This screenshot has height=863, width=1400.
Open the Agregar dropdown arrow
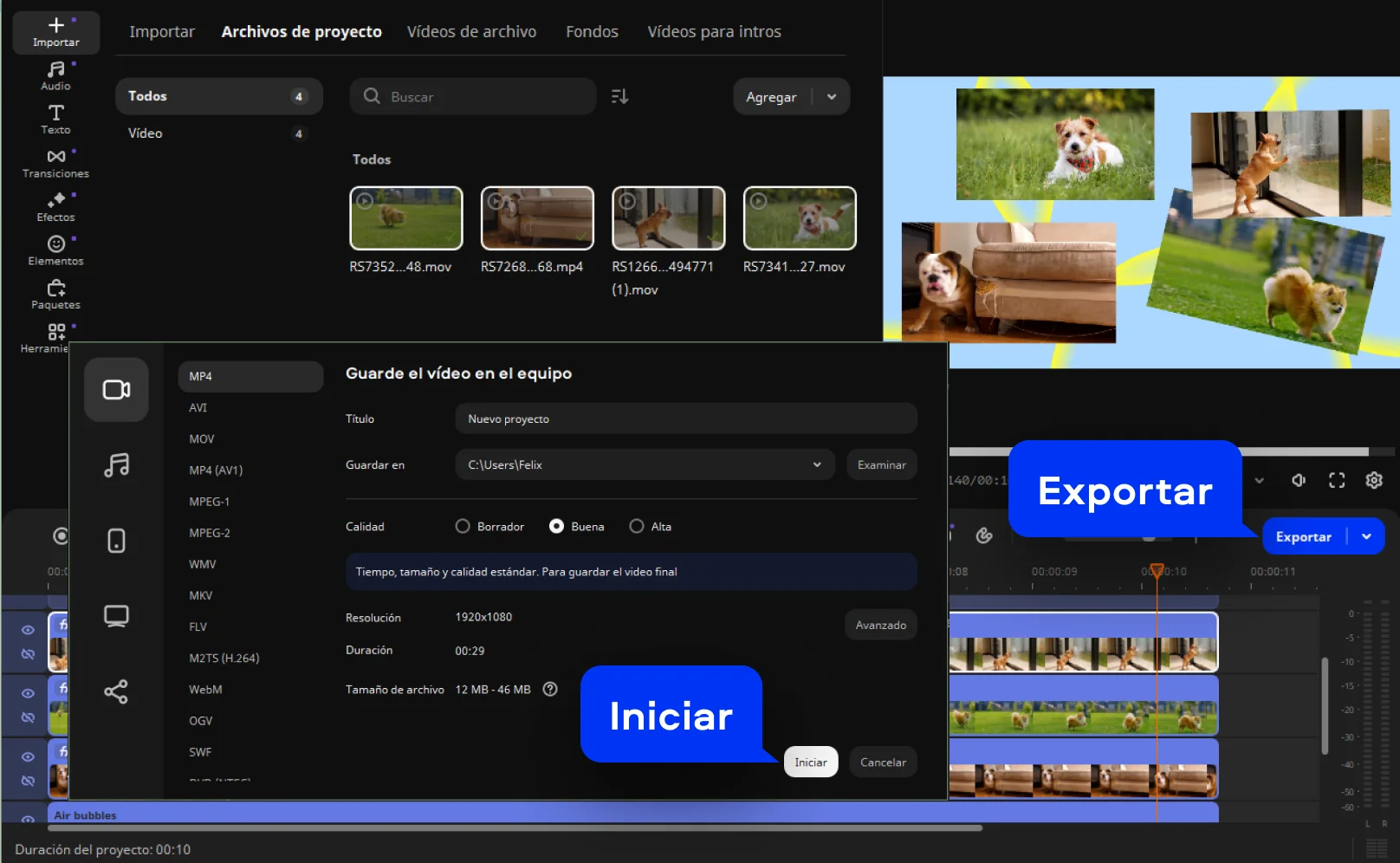832,97
